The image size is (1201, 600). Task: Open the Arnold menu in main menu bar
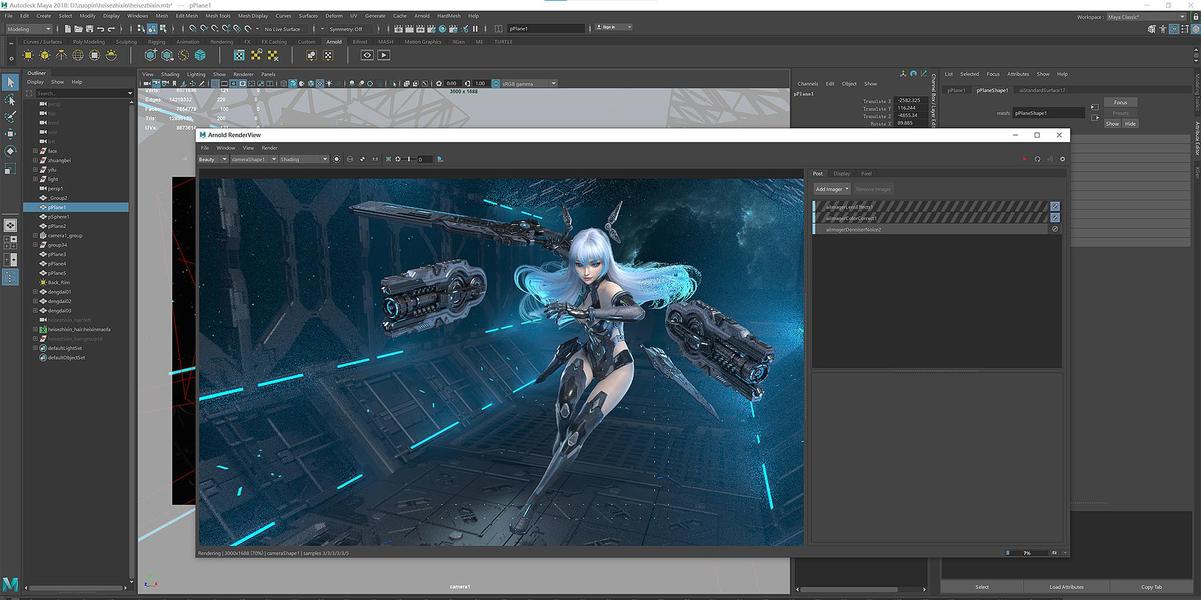point(422,16)
